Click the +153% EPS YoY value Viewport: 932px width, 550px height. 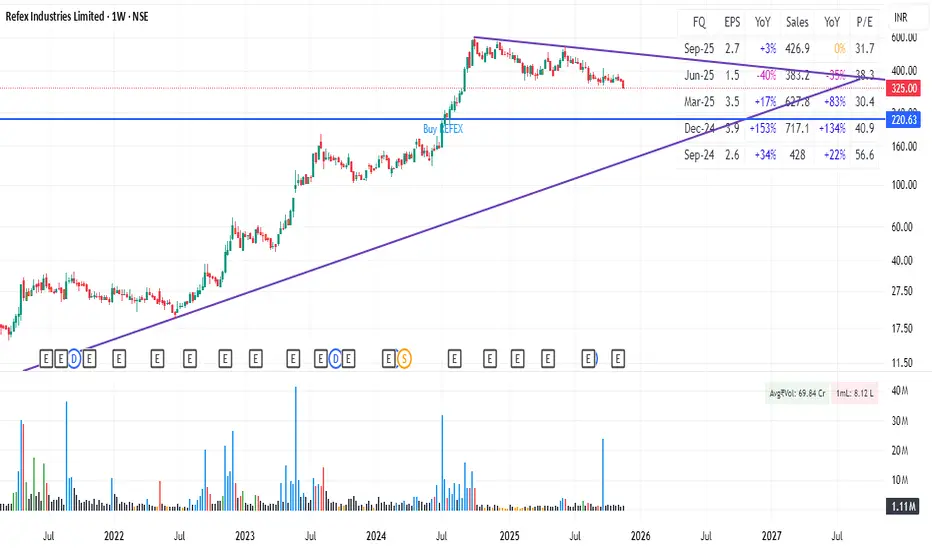763,128
